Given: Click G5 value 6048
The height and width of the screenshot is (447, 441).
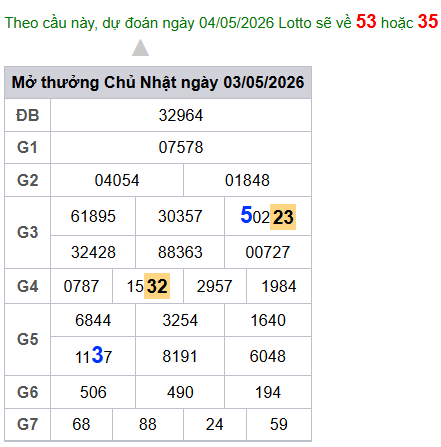Looking at the screenshot, I should [x=268, y=356].
